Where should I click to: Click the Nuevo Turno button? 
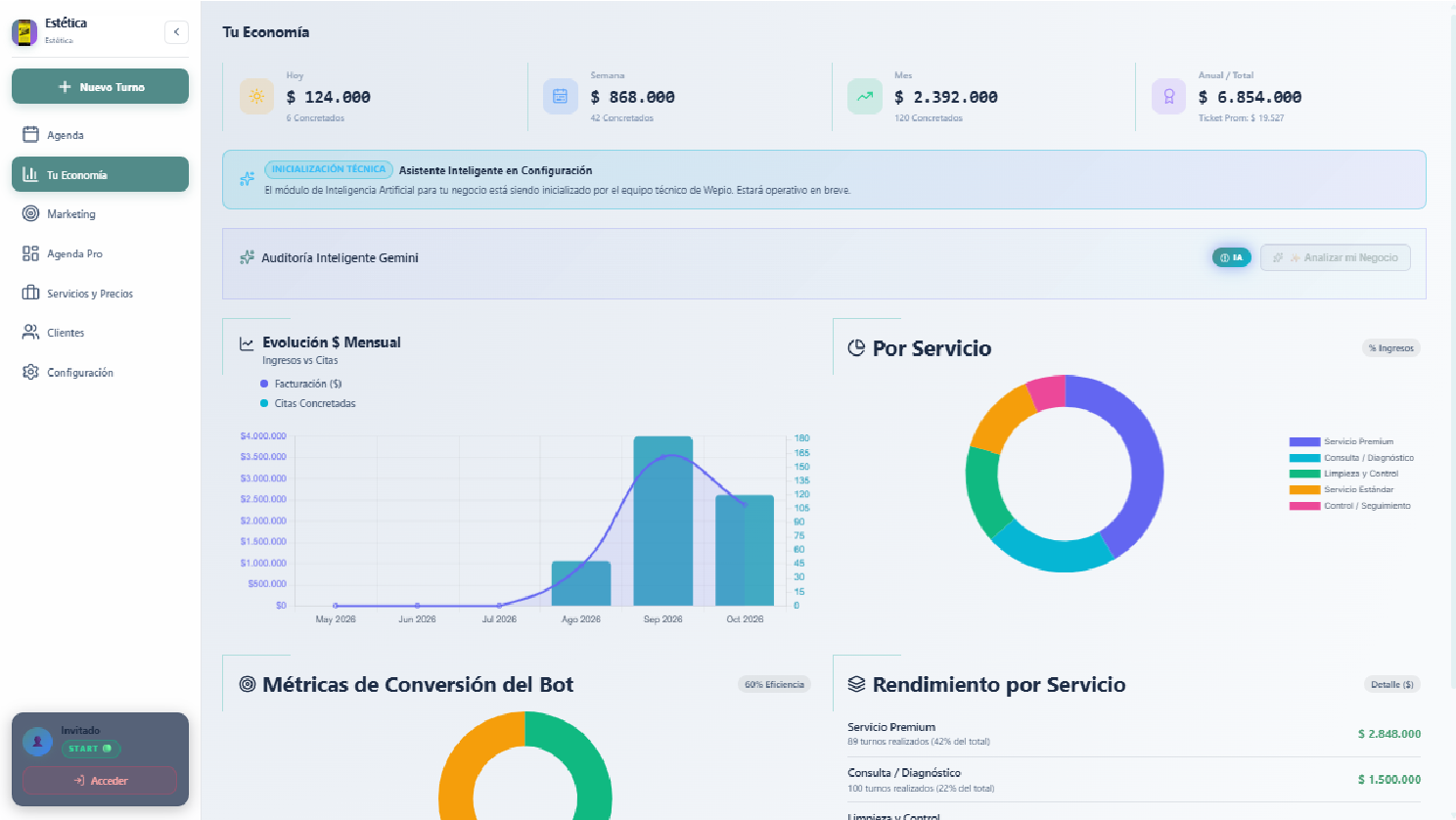coord(100,86)
